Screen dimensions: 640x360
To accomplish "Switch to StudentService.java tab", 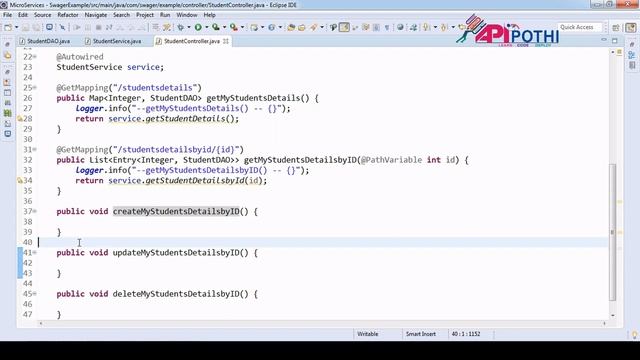I will click(x=113, y=41).
